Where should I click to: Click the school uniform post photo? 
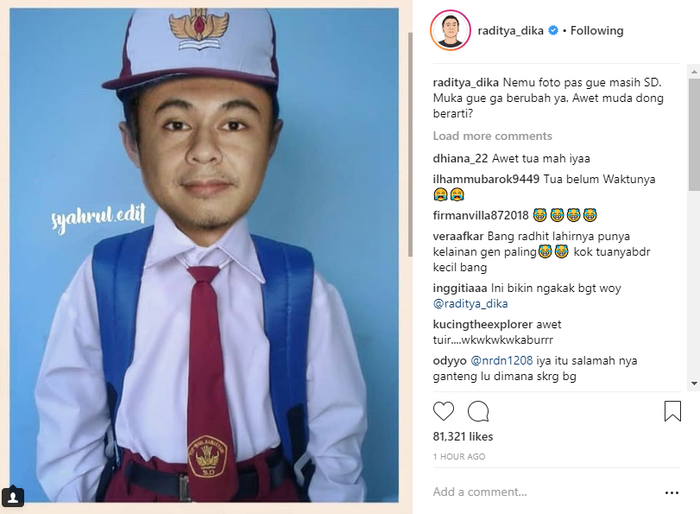204,256
